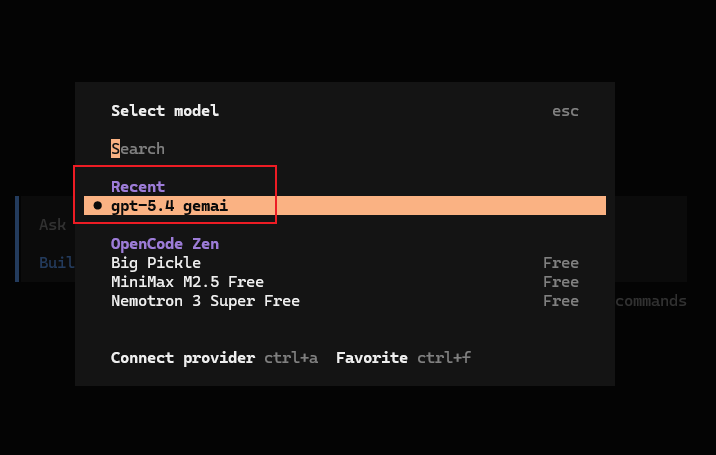This screenshot has width=716, height=455.
Task: Click the OpenCode Zen section header
Action: [x=165, y=244]
